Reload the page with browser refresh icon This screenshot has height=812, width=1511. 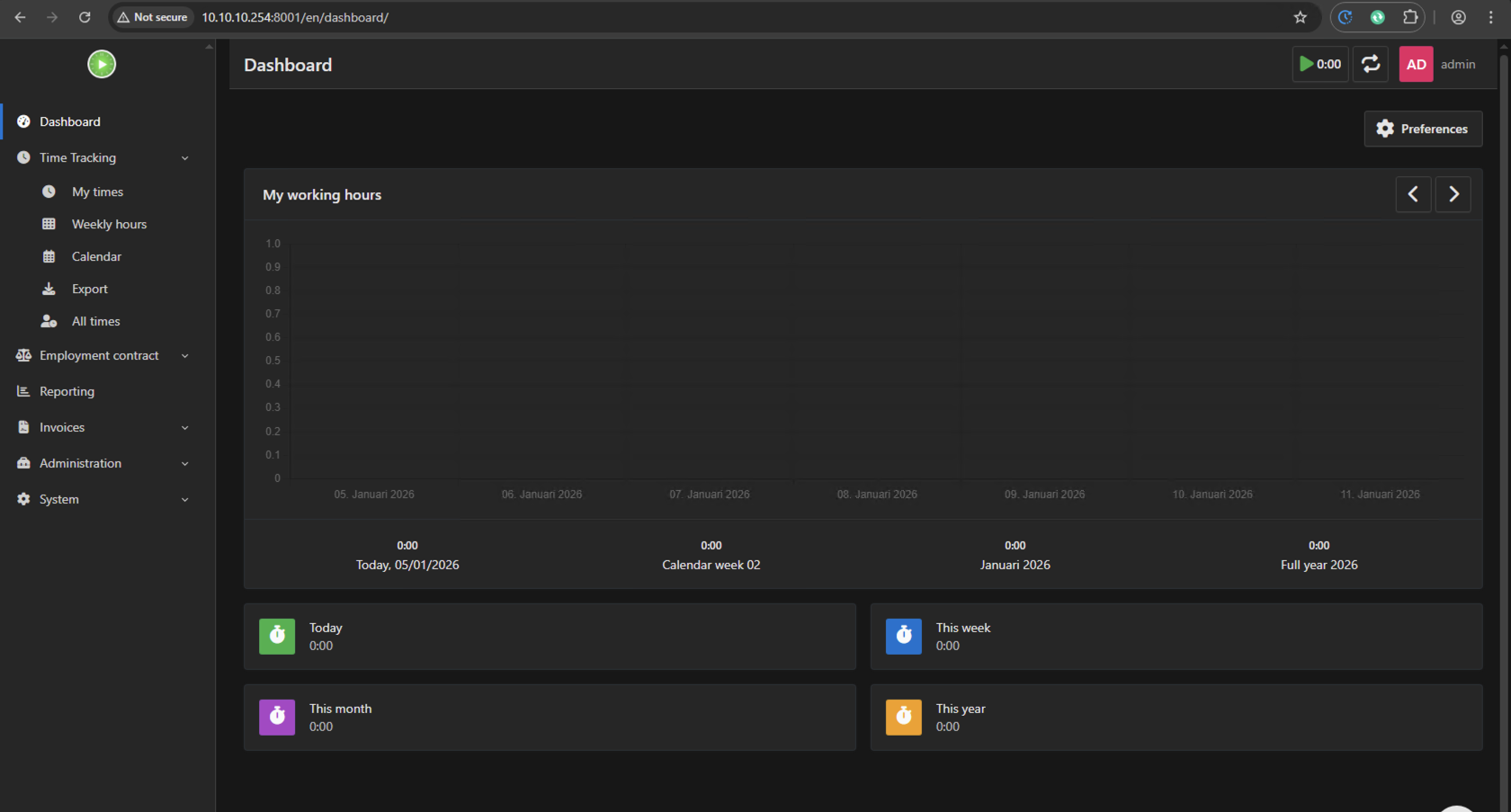point(85,17)
